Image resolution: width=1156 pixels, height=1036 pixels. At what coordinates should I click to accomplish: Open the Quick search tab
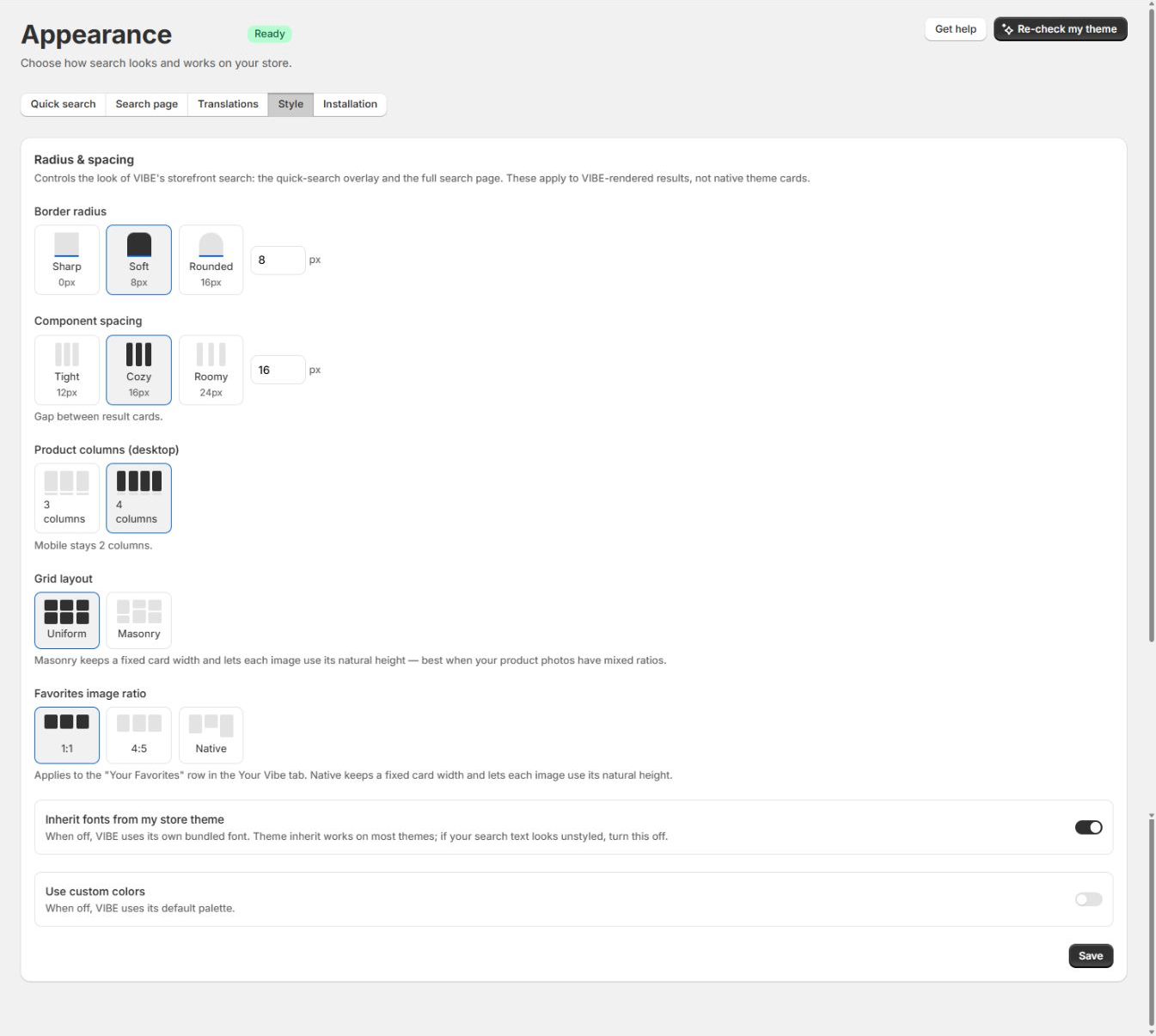pyautogui.click(x=64, y=104)
